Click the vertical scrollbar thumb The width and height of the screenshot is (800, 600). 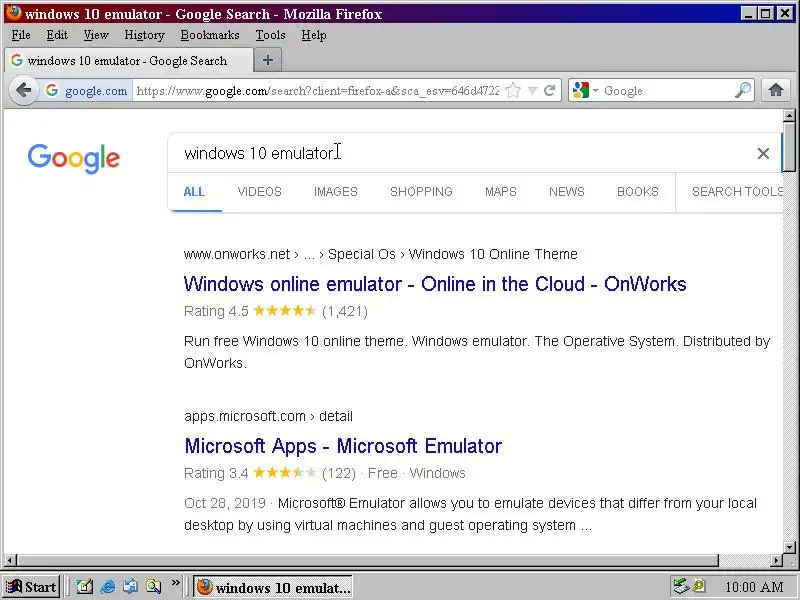[789, 147]
